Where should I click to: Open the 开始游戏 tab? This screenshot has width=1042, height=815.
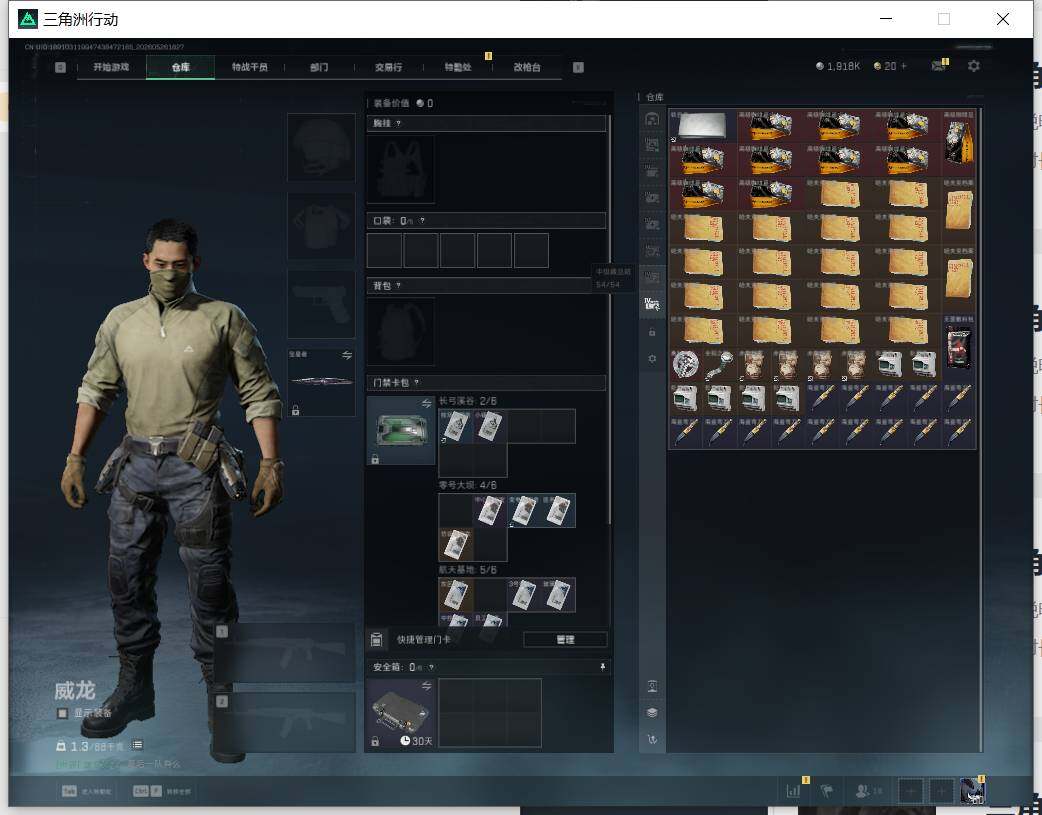(111, 67)
